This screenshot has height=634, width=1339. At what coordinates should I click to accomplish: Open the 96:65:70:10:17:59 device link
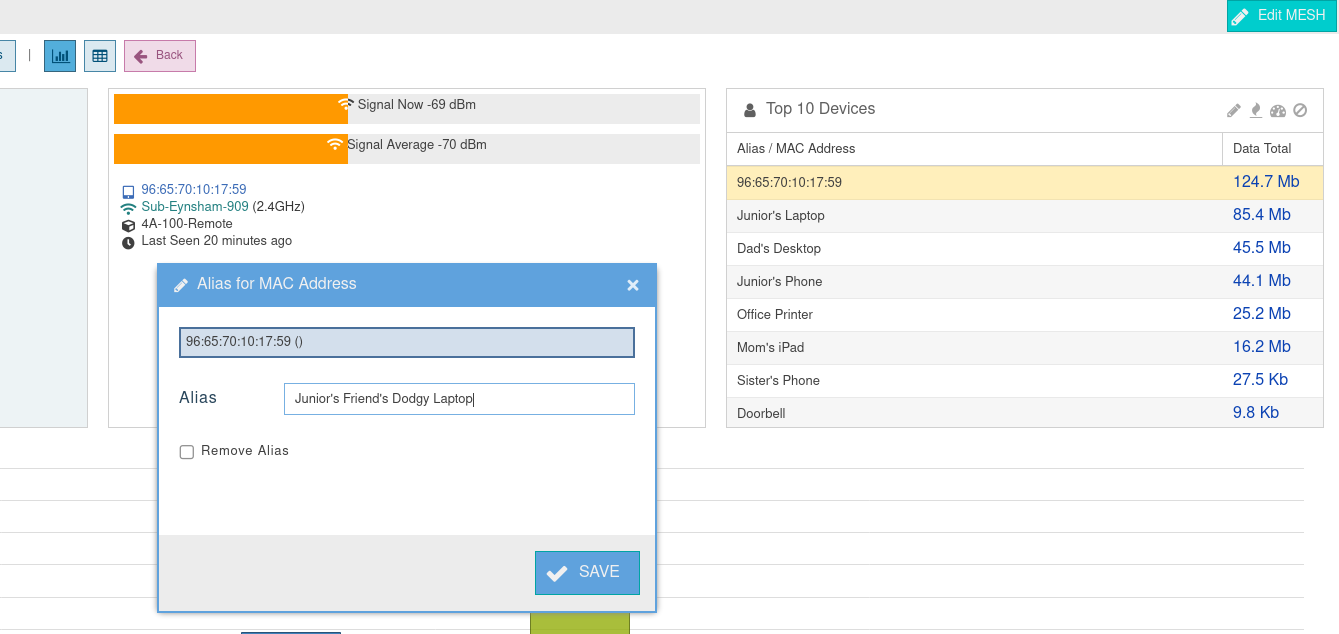(194, 189)
